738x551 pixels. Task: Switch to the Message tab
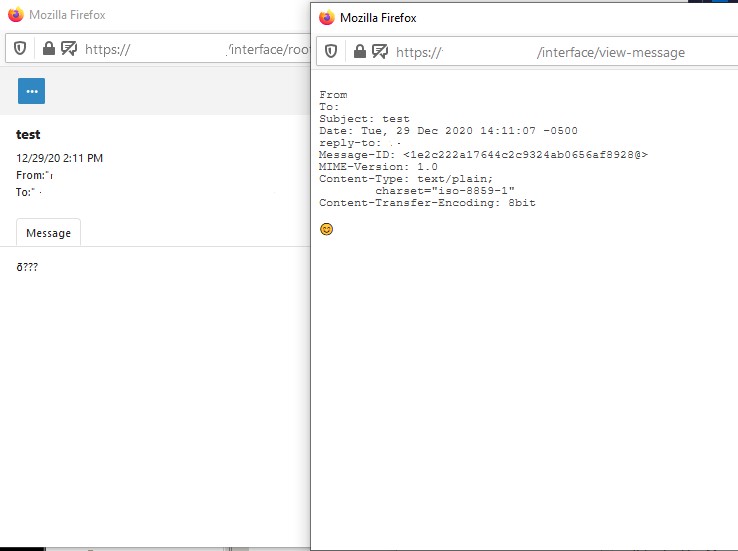pos(48,233)
